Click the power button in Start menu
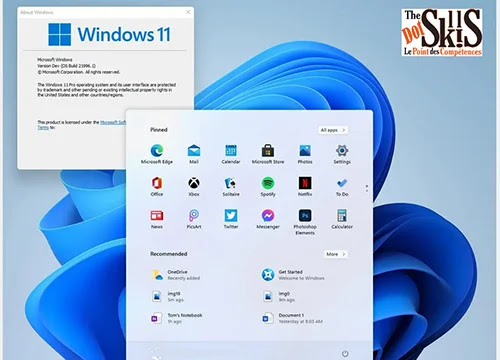This screenshot has height=360, width=500. (x=345, y=354)
